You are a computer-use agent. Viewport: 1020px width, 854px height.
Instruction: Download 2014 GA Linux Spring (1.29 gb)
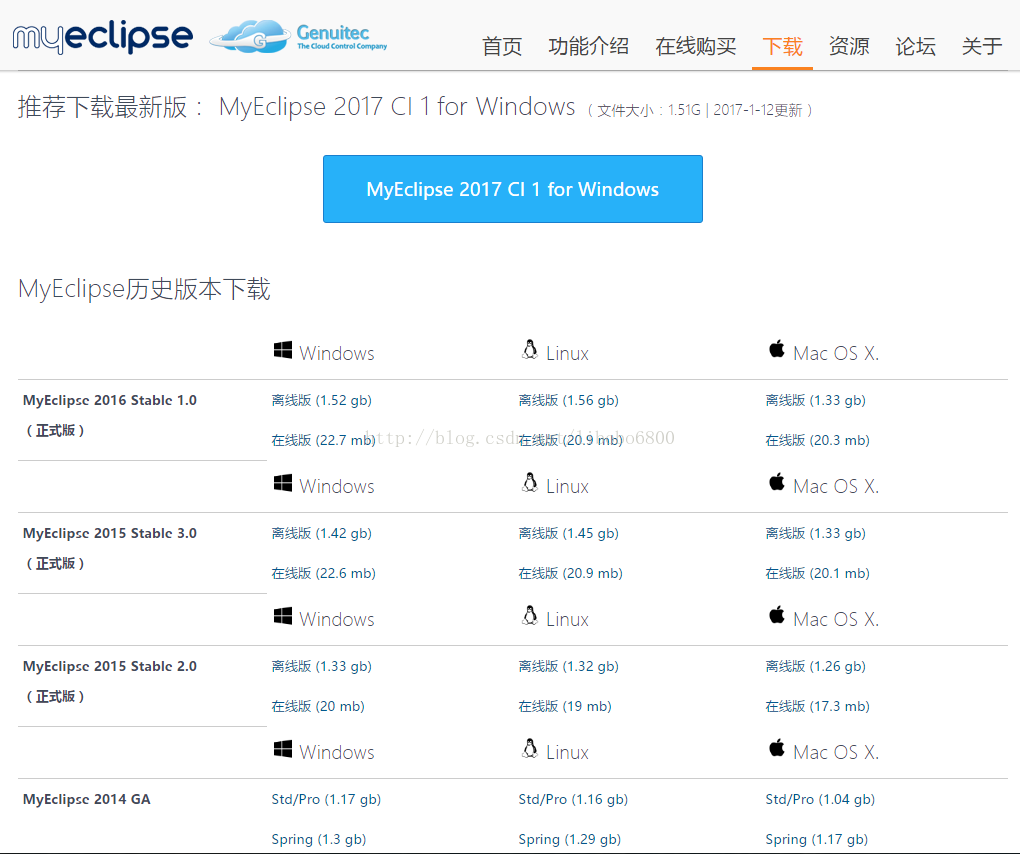pyautogui.click(x=570, y=839)
